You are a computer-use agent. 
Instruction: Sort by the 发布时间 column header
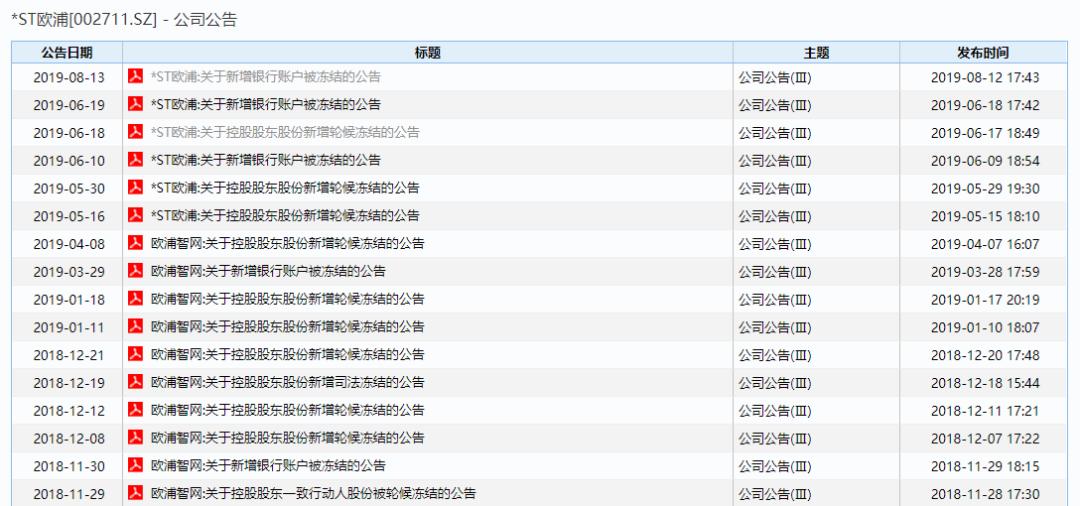pyautogui.click(x=984, y=52)
